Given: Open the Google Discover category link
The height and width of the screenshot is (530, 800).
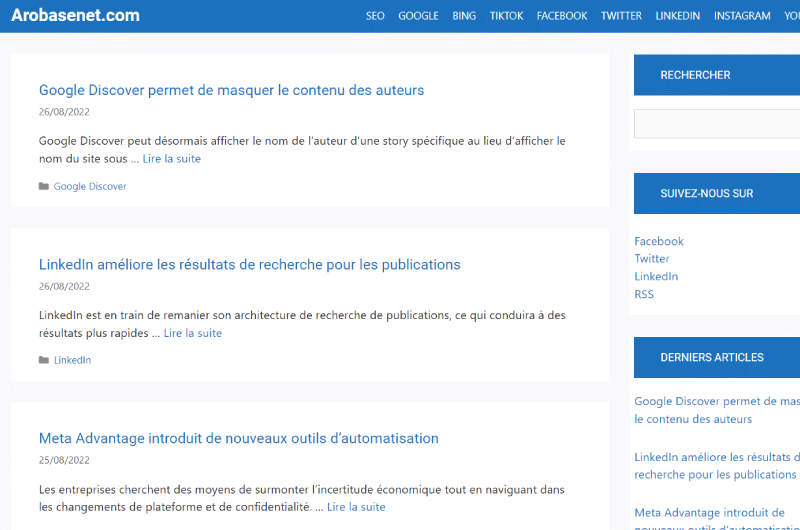Looking at the screenshot, I should (90, 186).
